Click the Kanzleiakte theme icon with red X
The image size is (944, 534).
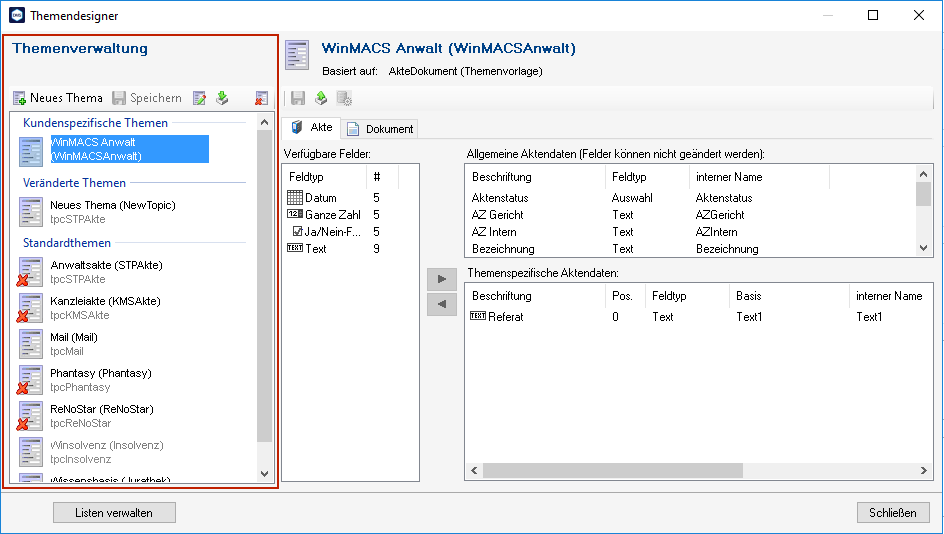pyautogui.click(x=30, y=308)
